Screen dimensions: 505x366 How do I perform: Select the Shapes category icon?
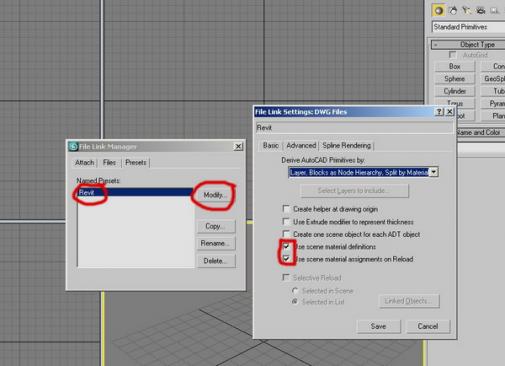pyautogui.click(x=453, y=11)
